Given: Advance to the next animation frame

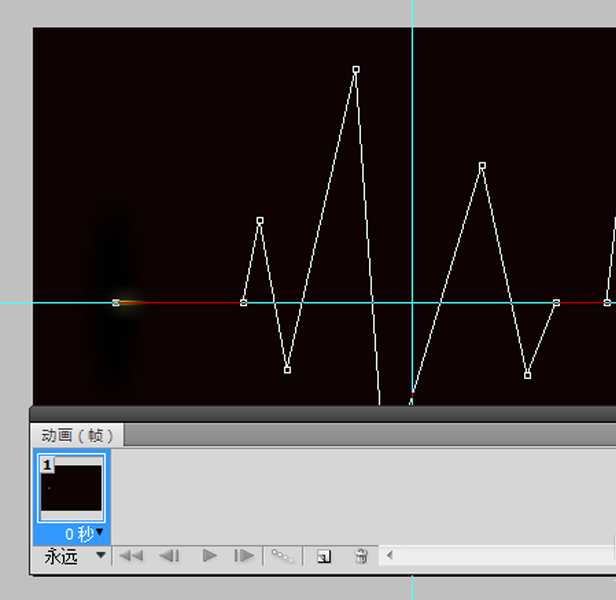Looking at the screenshot, I should (244, 557).
